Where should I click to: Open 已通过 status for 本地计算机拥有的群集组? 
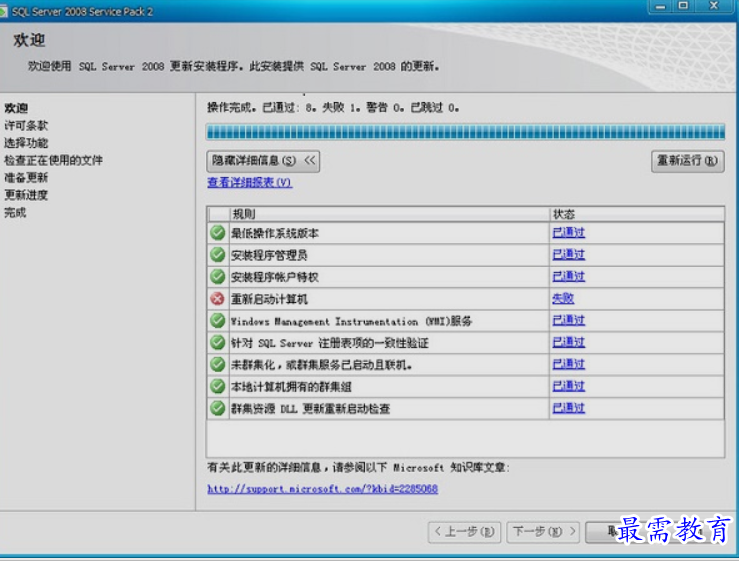[x=568, y=386]
